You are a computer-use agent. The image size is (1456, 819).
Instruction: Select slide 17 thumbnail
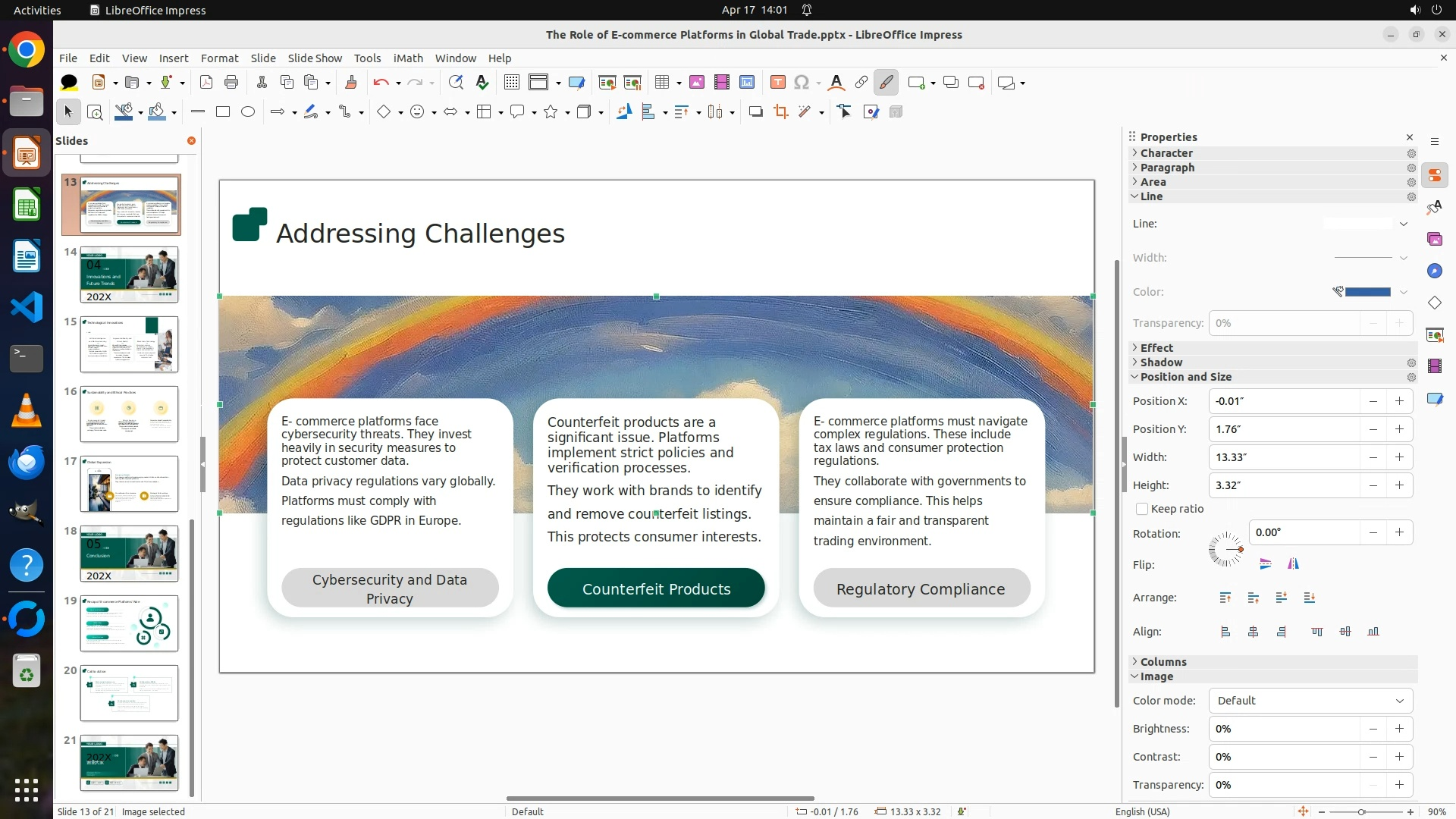click(x=129, y=484)
